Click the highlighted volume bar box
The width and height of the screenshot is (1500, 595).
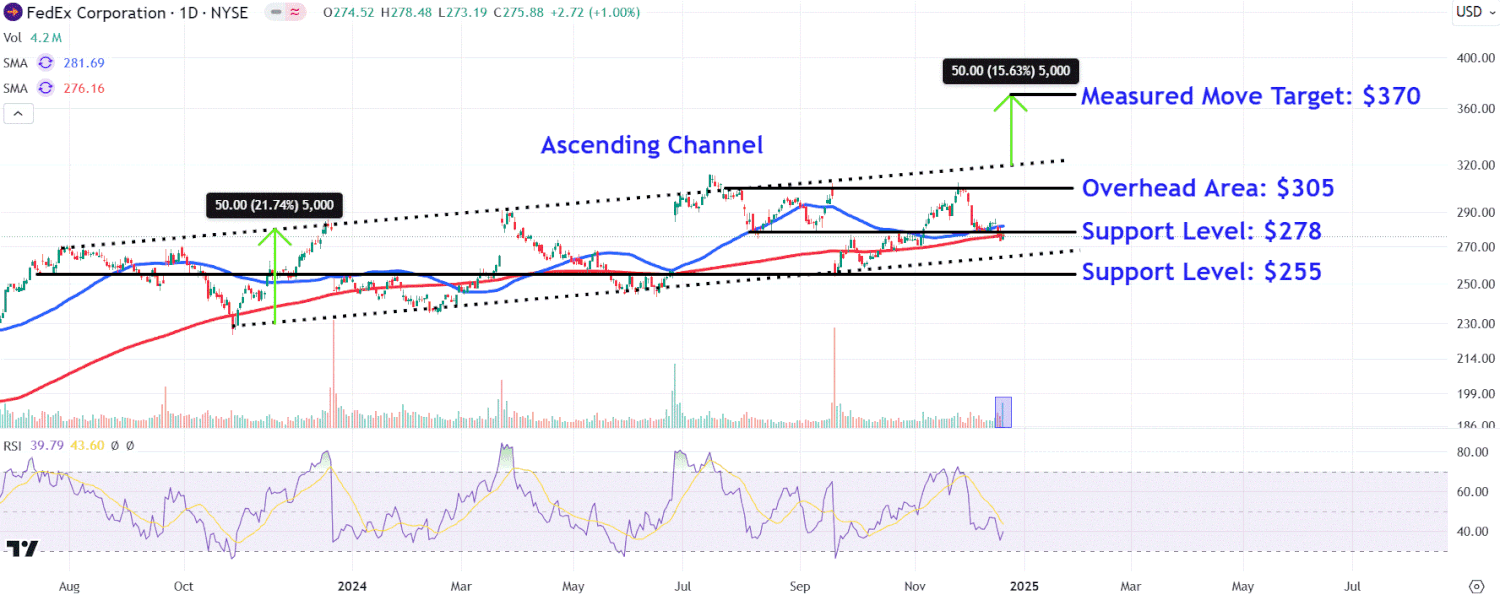[1003, 412]
